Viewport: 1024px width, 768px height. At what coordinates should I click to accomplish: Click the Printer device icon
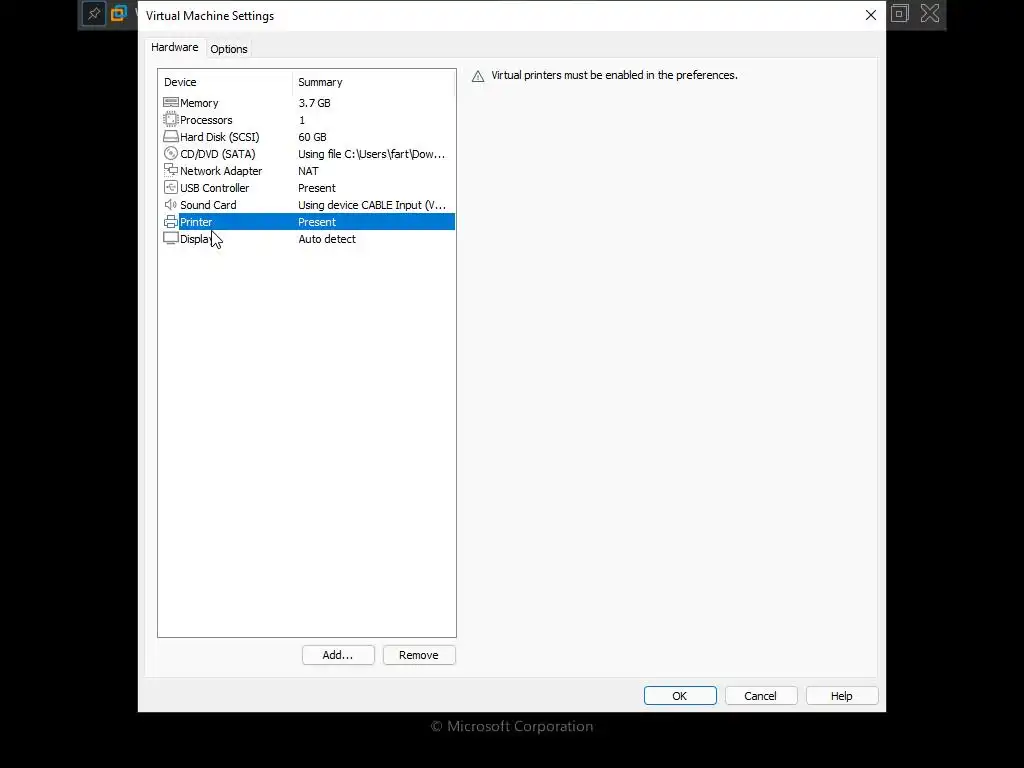(x=170, y=221)
